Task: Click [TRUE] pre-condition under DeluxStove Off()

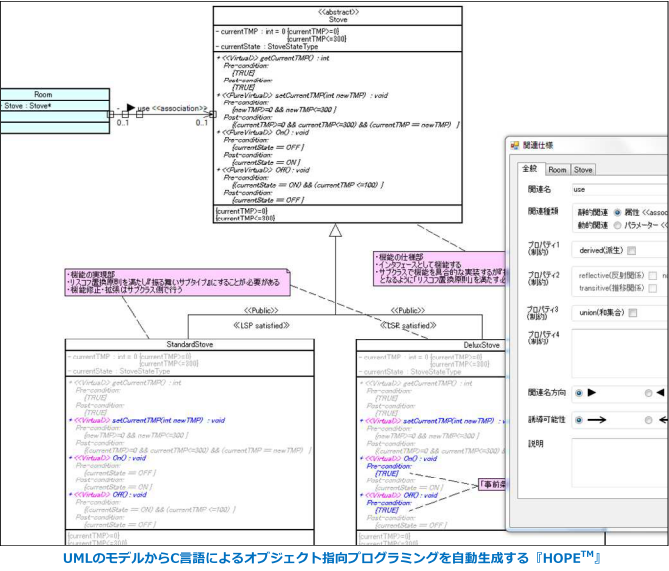Action: coord(387,510)
